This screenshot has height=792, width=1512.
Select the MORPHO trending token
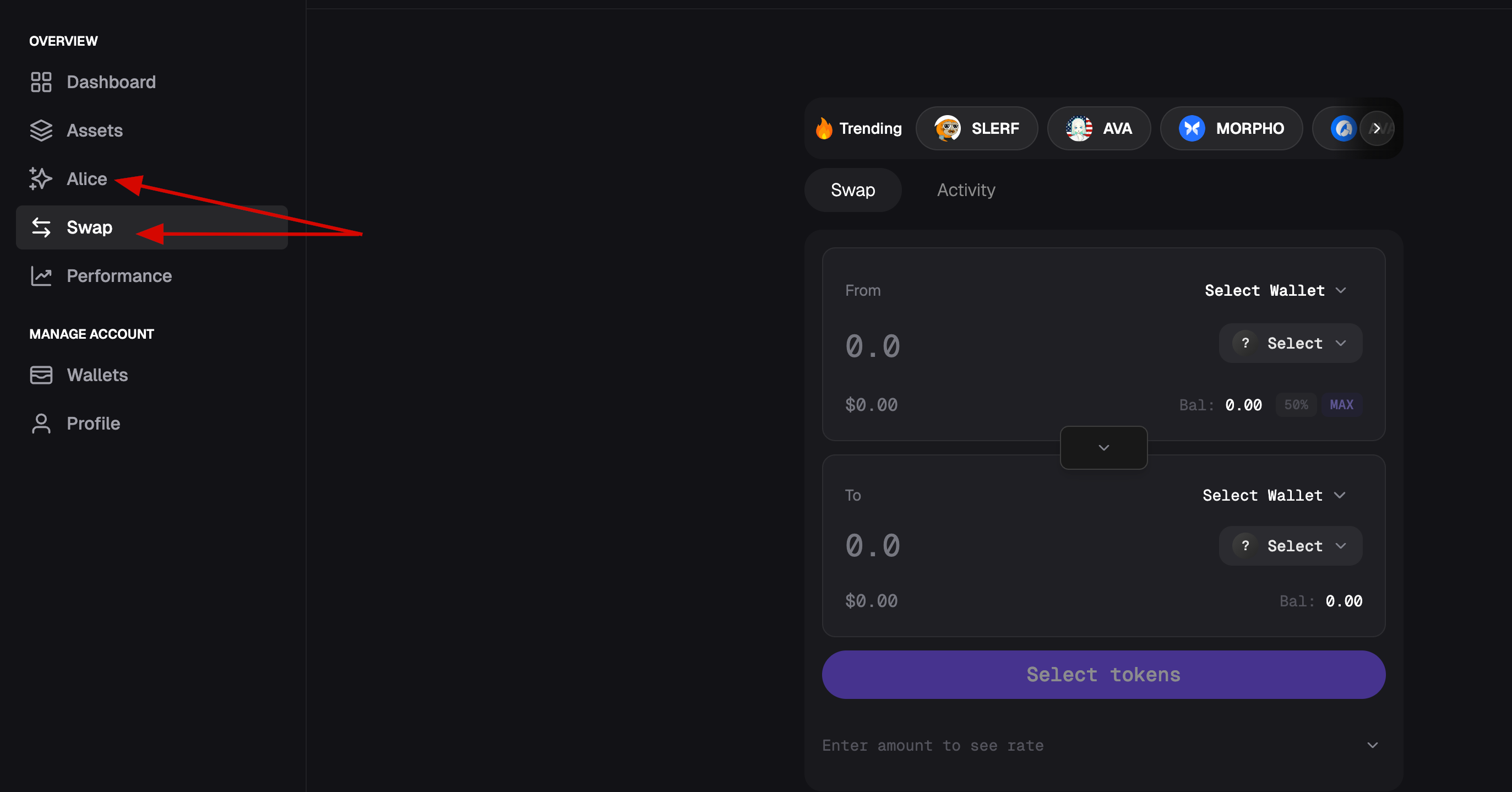coord(1231,128)
